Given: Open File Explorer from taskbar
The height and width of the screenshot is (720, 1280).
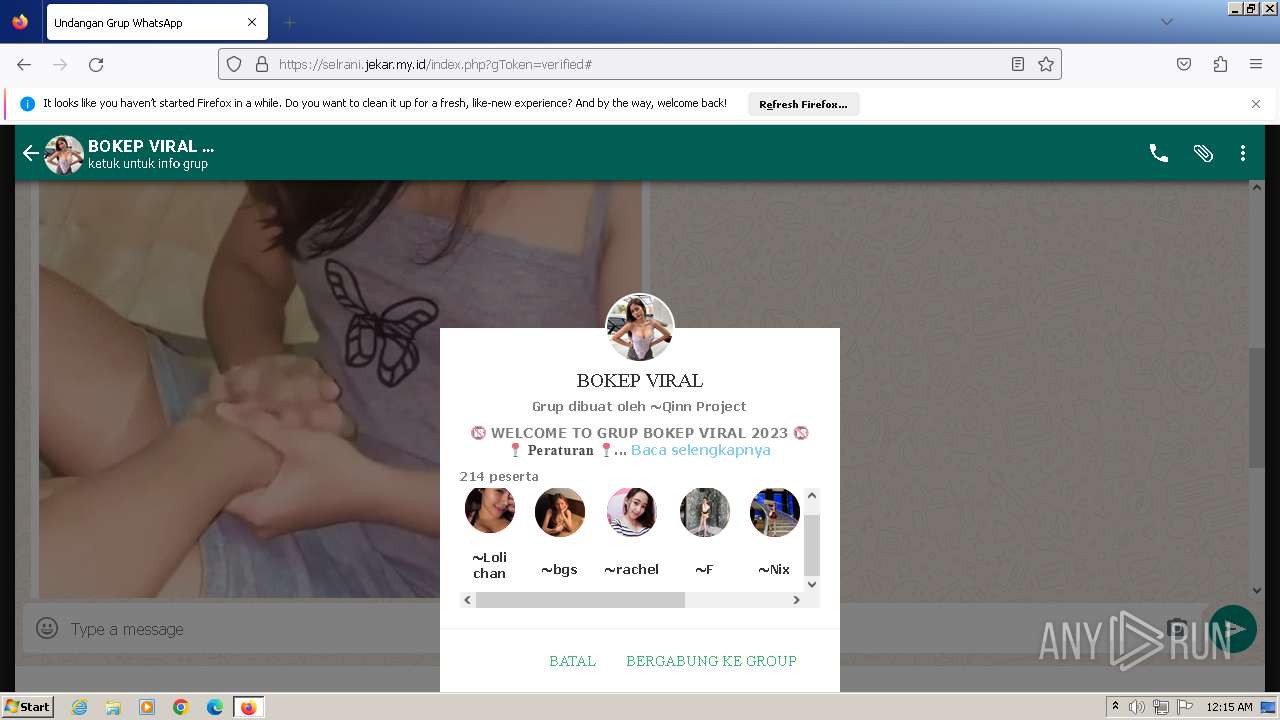Looking at the screenshot, I should (x=113, y=707).
